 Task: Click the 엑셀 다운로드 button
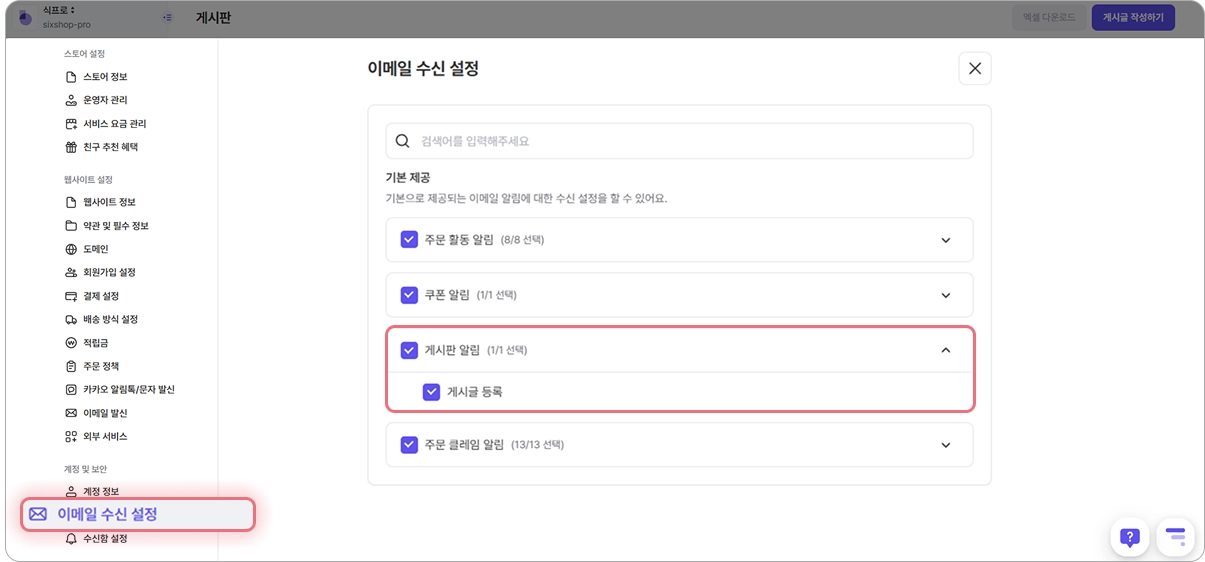[x=1048, y=17]
